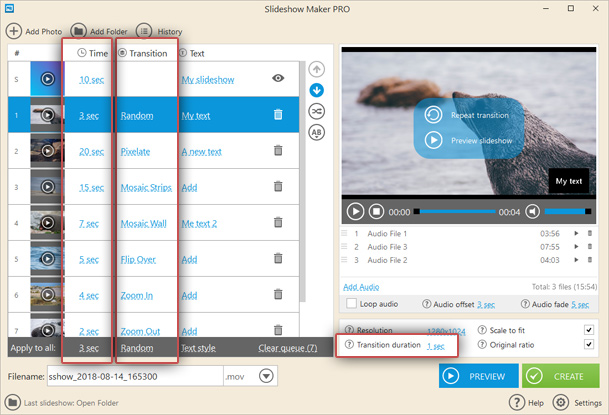Move slide down with blue down arrow

(317, 90)
